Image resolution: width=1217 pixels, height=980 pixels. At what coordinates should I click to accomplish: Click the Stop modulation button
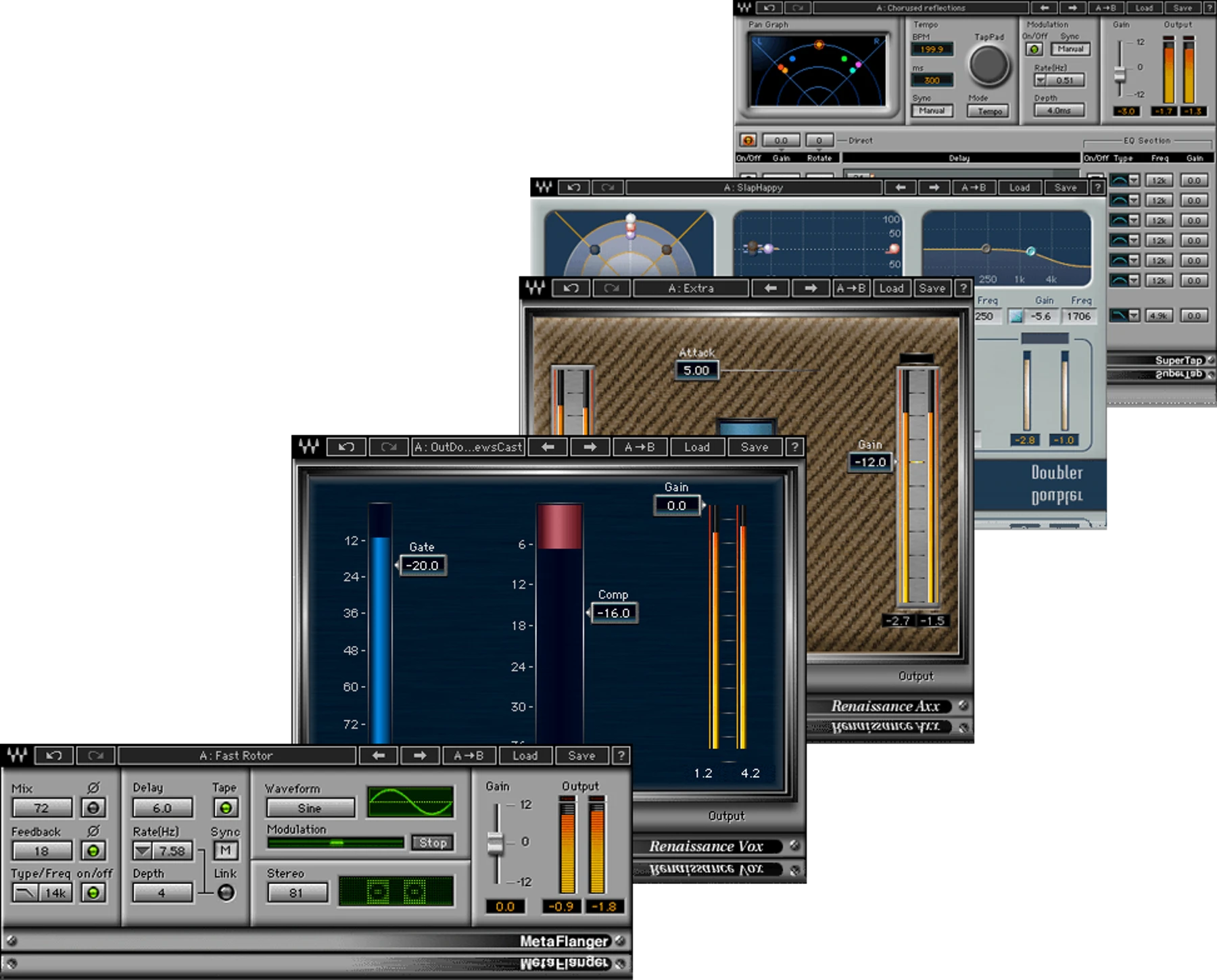click(433, 843)
